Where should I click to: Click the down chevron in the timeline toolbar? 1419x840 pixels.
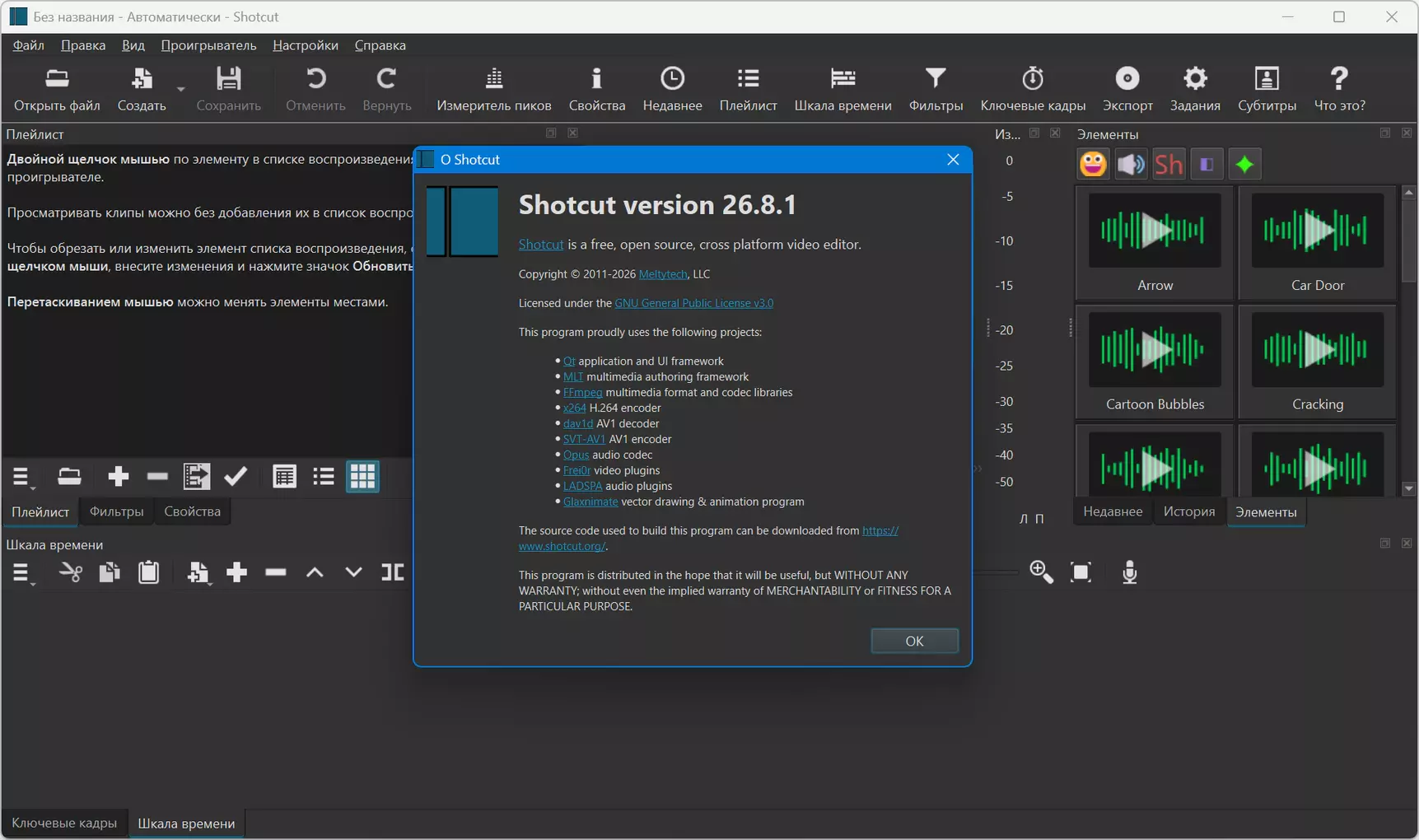(353, 572)
